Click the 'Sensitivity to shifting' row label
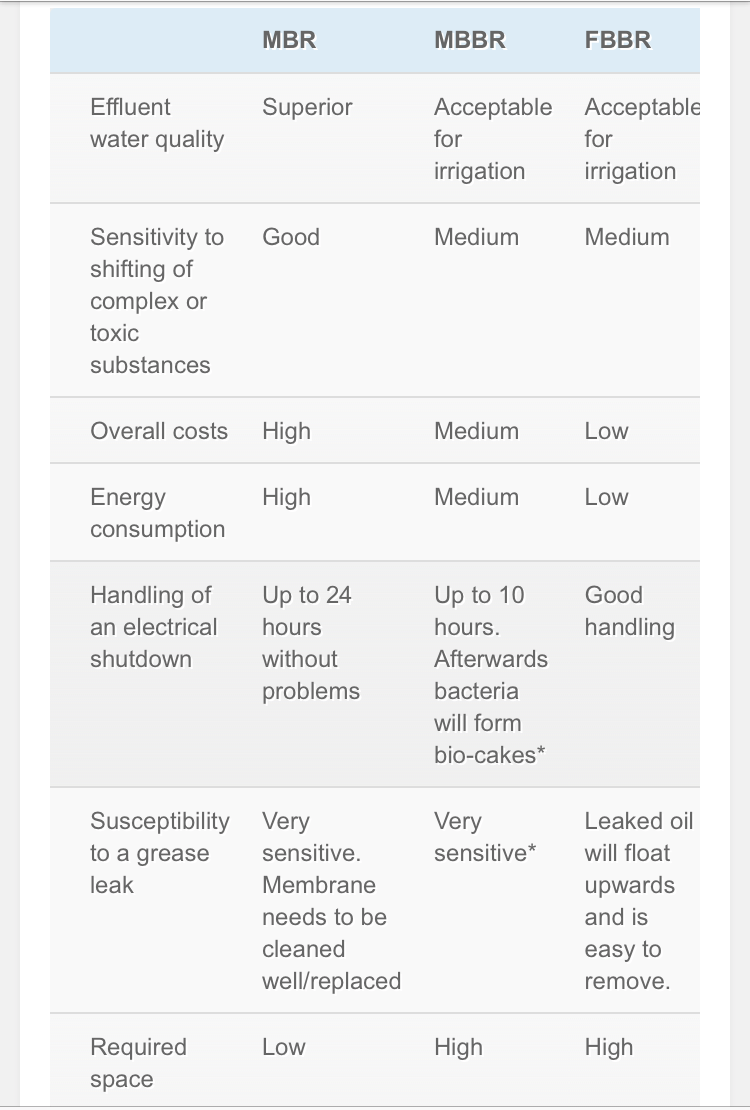 coord(157,301)
